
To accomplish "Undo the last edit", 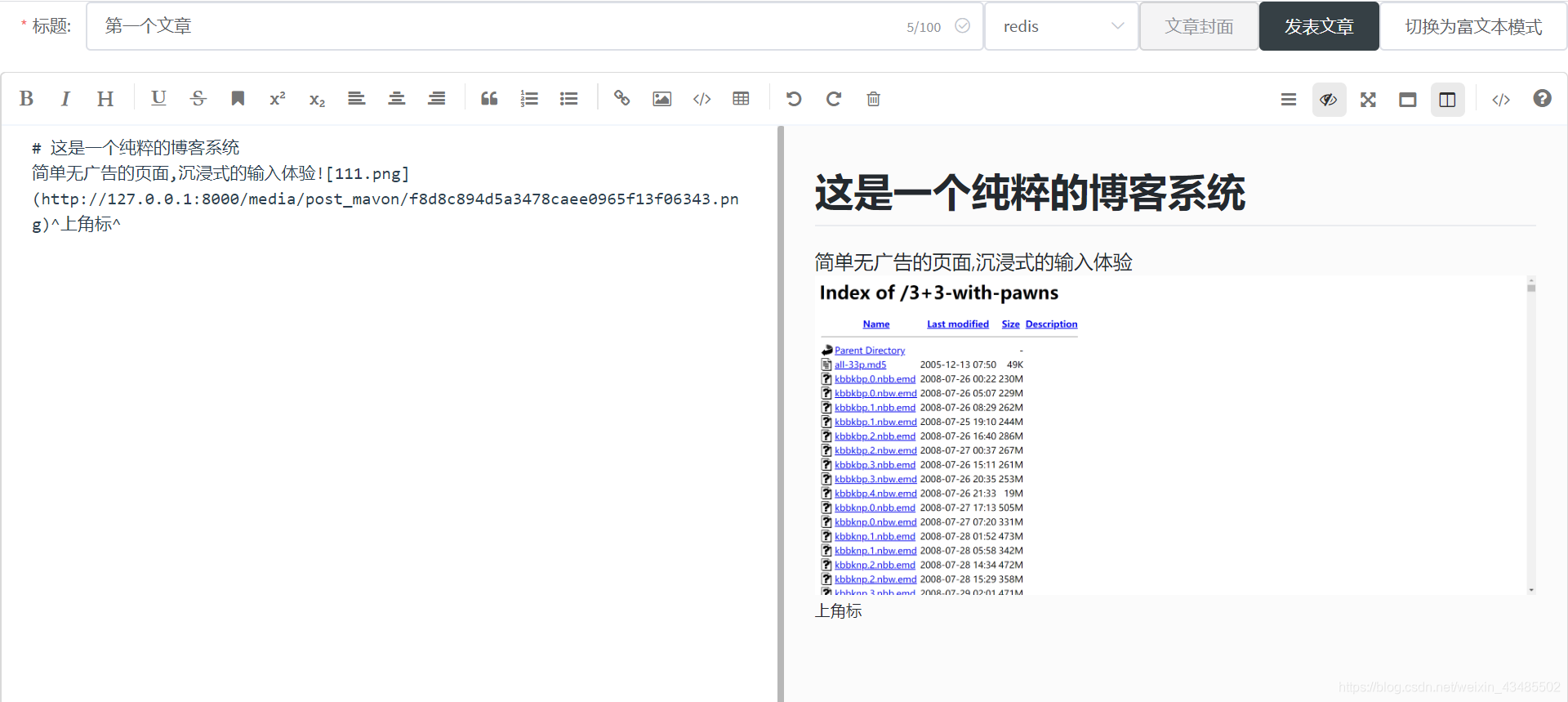I will [x=794, y=99].
